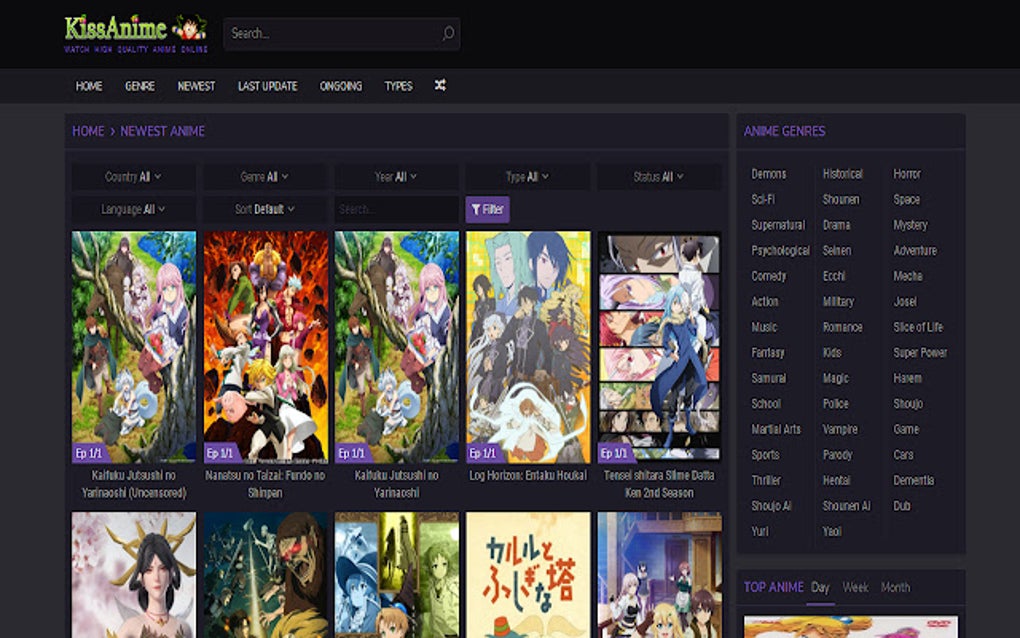
Task: Expand the Year dropdown
Action: 395,176
